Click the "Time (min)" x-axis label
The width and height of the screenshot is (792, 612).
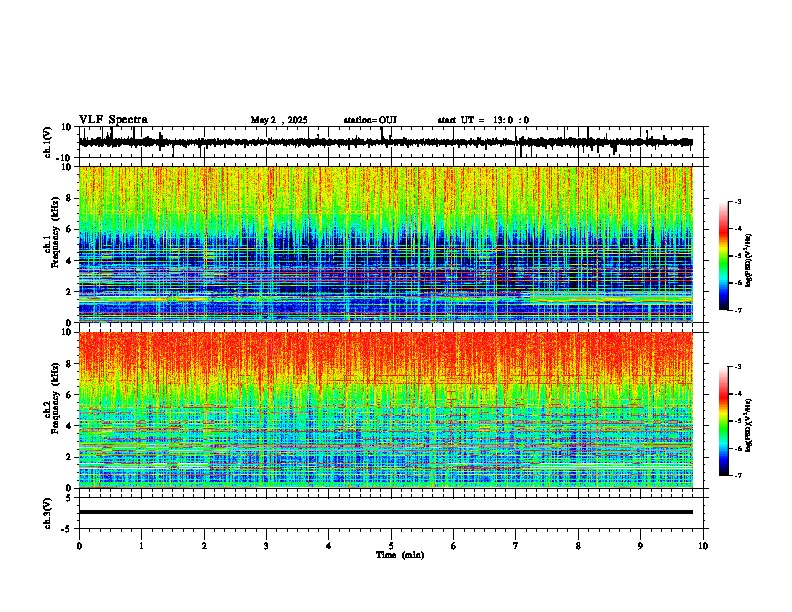click(x=400, y=555)
